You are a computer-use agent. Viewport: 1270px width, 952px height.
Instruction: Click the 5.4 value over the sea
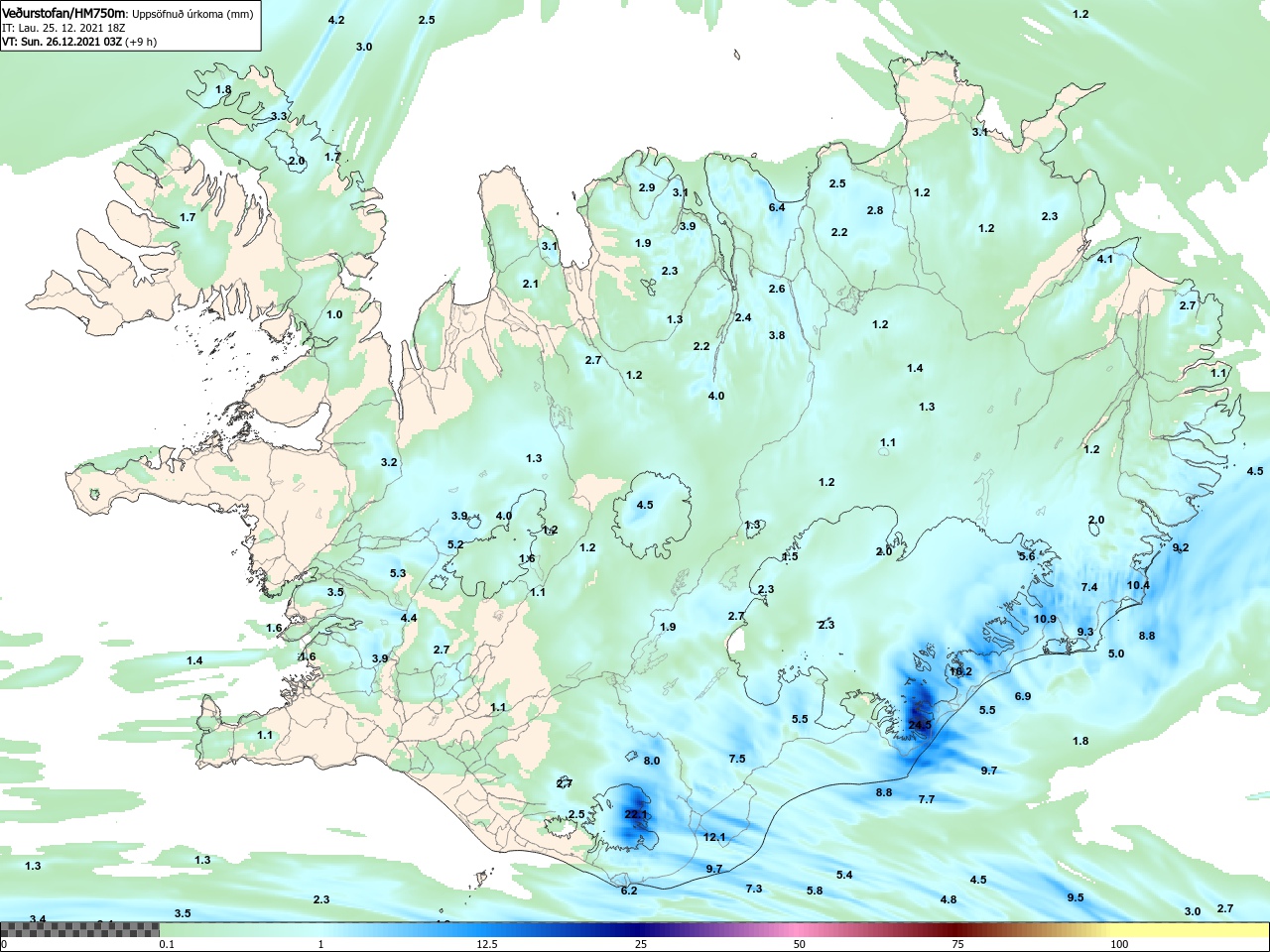844,875
